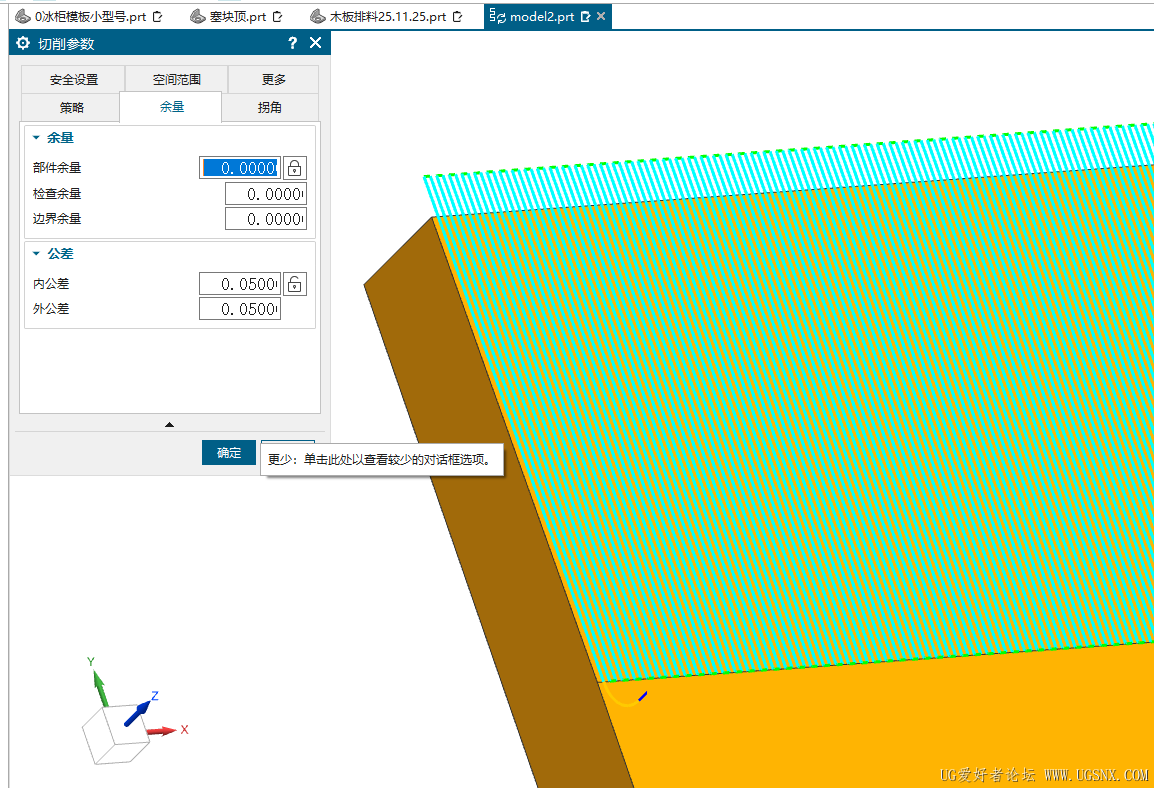Image resolution: width=1154 pixels, height=788 pixels.
Task: Open the 空间范围 tab
Action: click(177, 79)
